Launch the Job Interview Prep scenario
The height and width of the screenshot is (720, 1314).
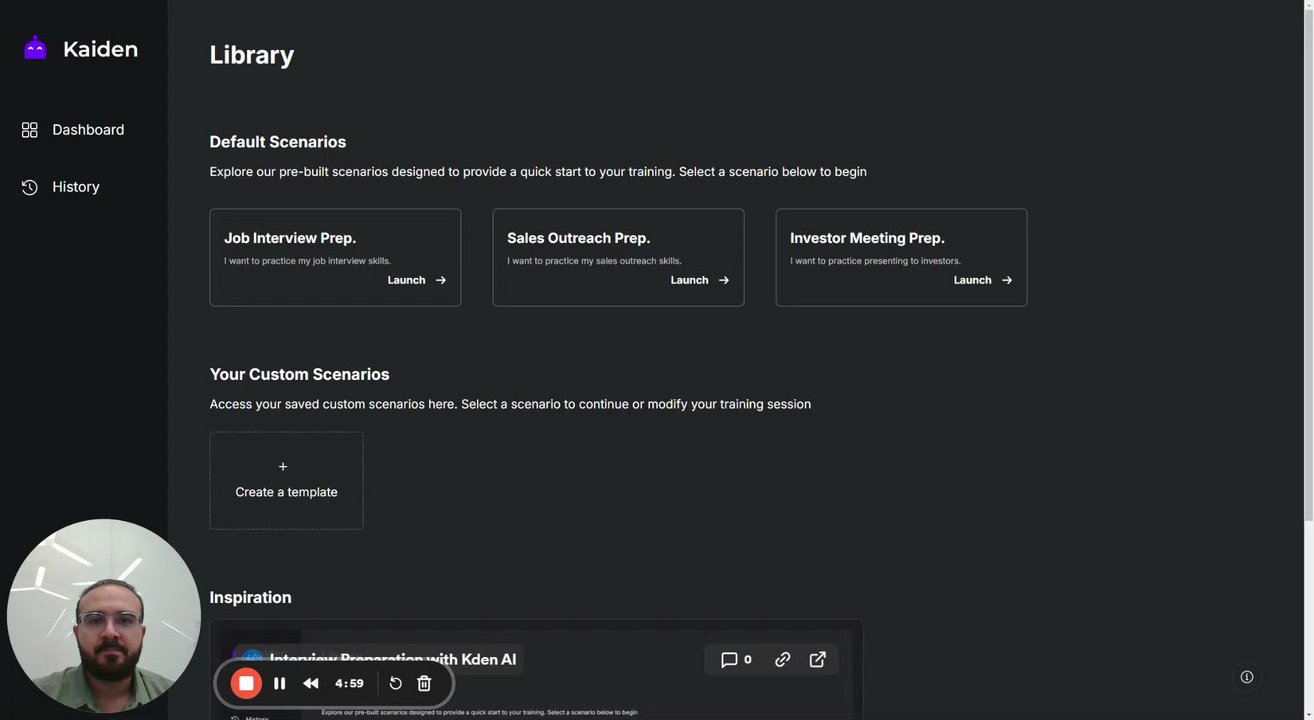(416, 280)
